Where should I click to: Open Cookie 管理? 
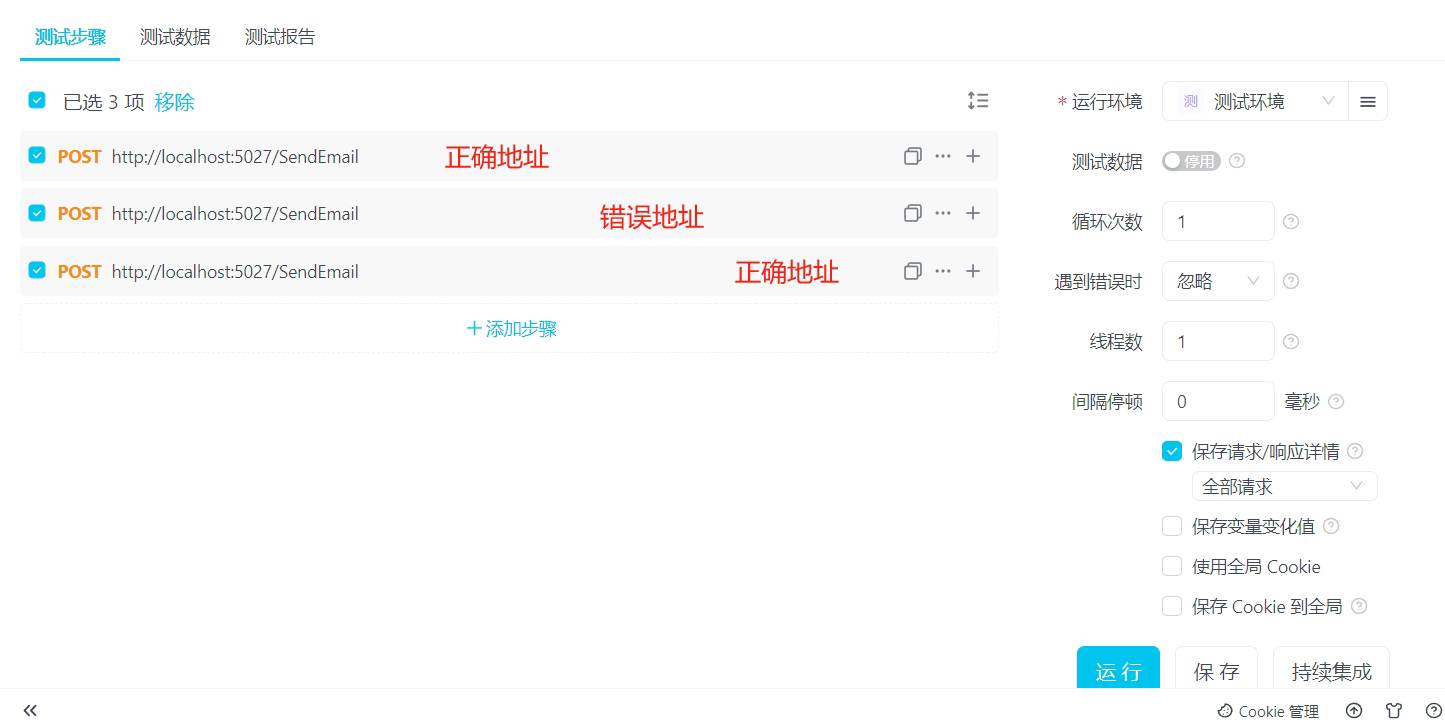1268,711
